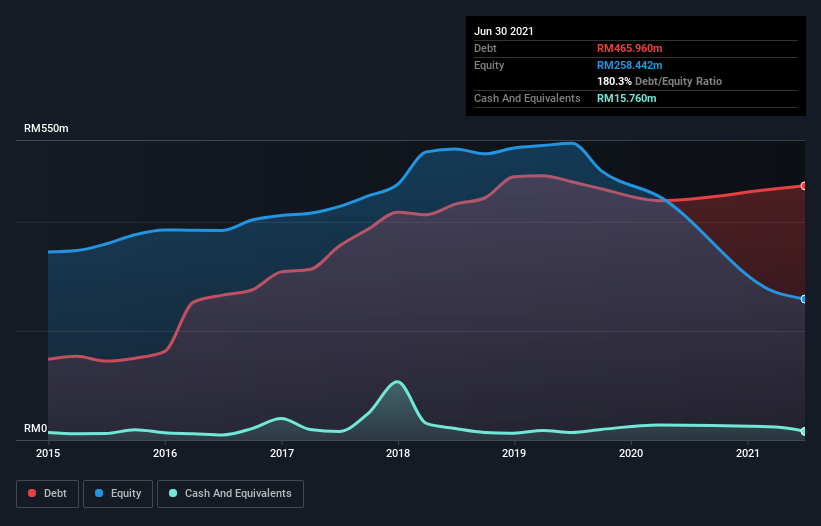The width and height of the screenshot is (821, 526).
Task: Click the RM0 y-axis label
Action: pos(36,429)
